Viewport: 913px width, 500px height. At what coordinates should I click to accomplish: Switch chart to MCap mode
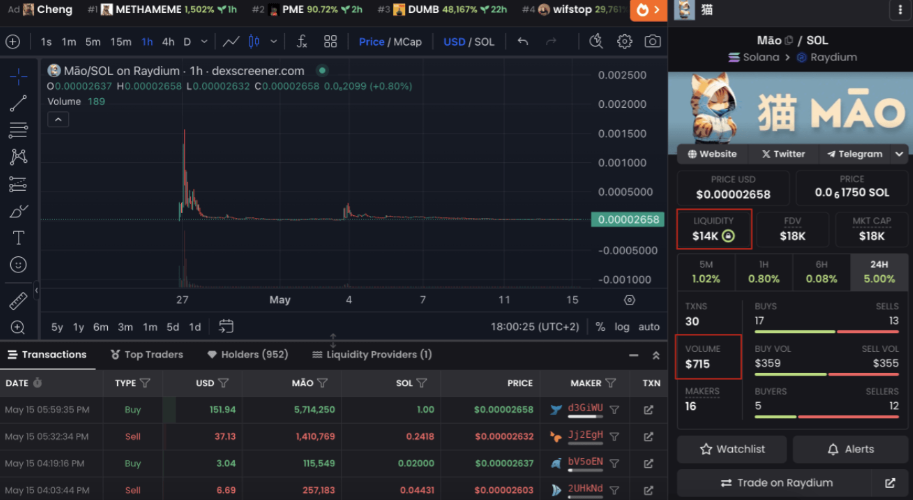[408, 42]
